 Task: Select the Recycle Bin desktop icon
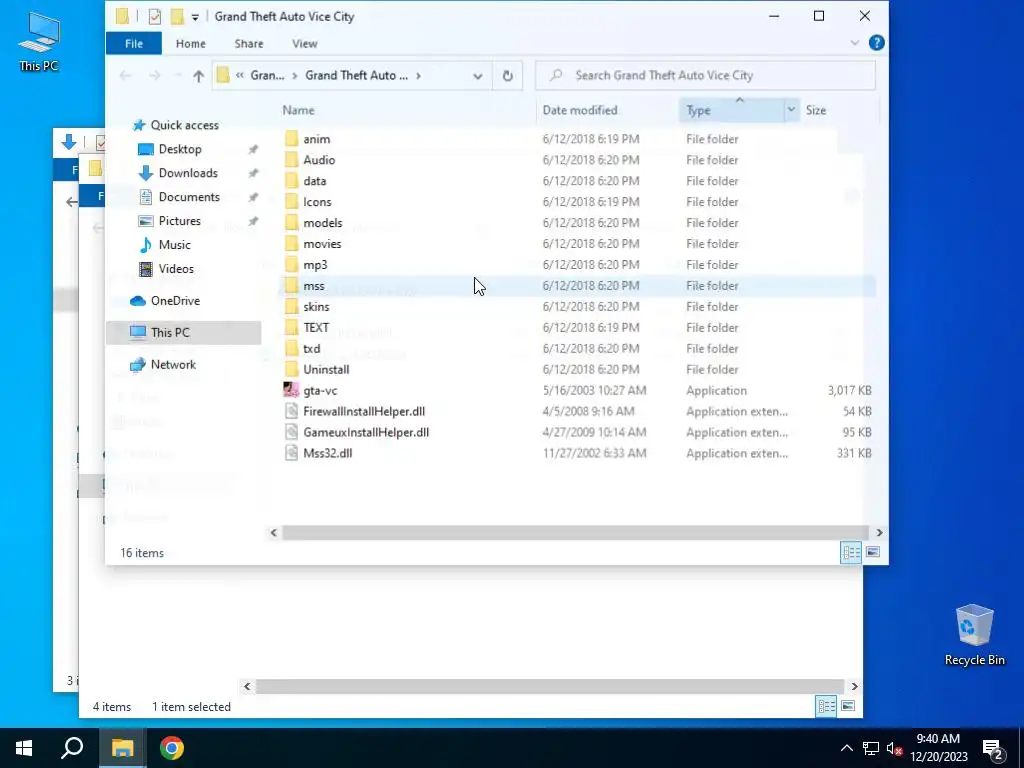pos(974,635)
